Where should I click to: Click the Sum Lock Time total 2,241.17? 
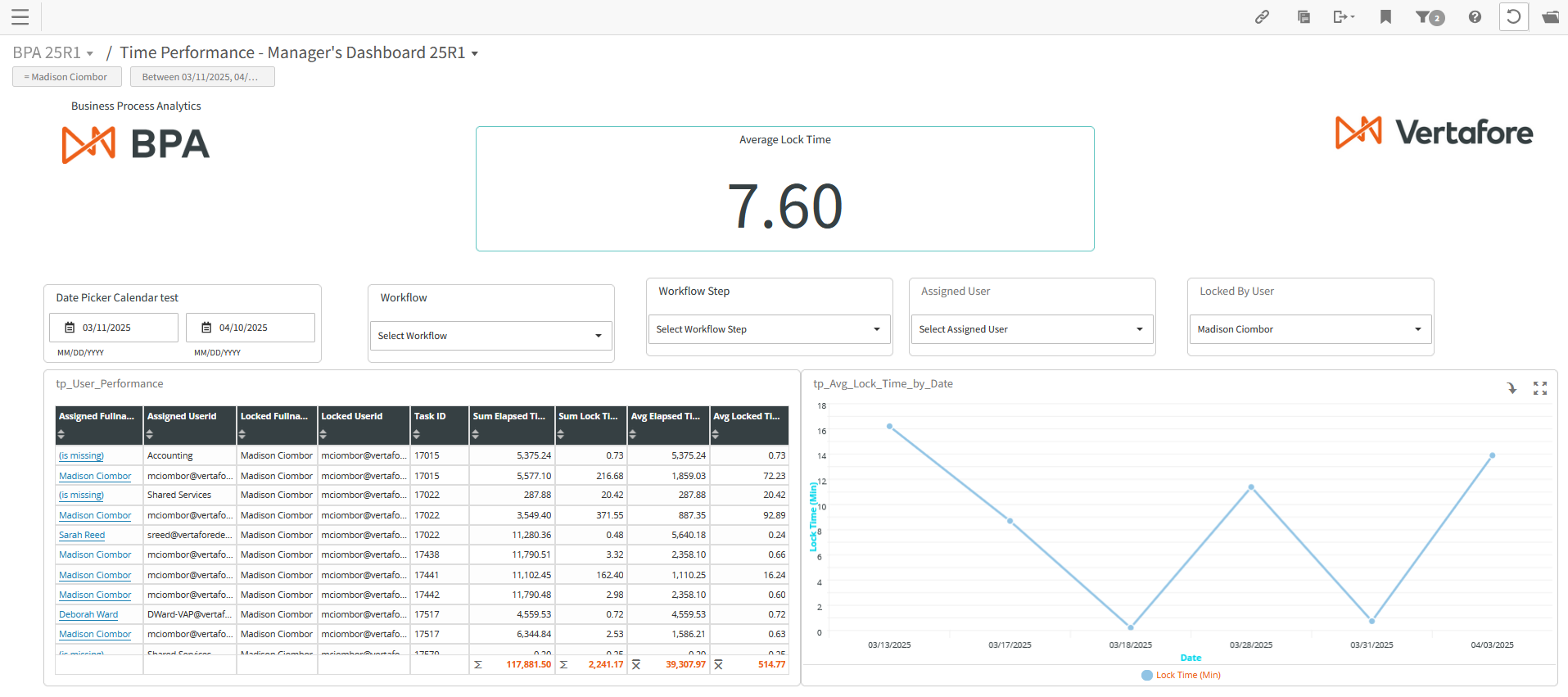[606, 665]
